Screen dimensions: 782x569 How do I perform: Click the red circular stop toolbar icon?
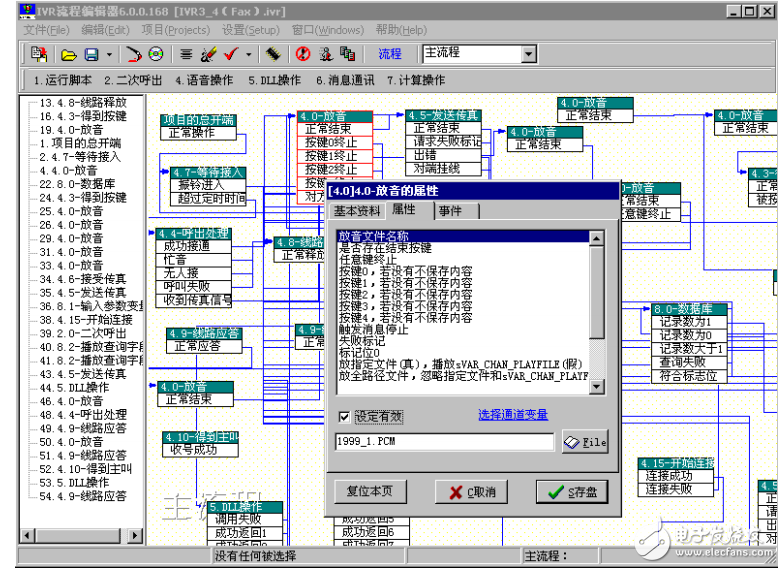[x=302, y=54]
